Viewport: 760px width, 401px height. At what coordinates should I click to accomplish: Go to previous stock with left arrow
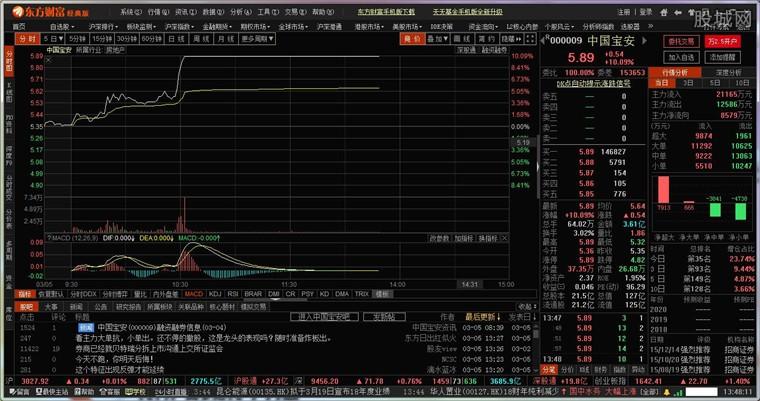pyautogui.click(x=542, y=42)
